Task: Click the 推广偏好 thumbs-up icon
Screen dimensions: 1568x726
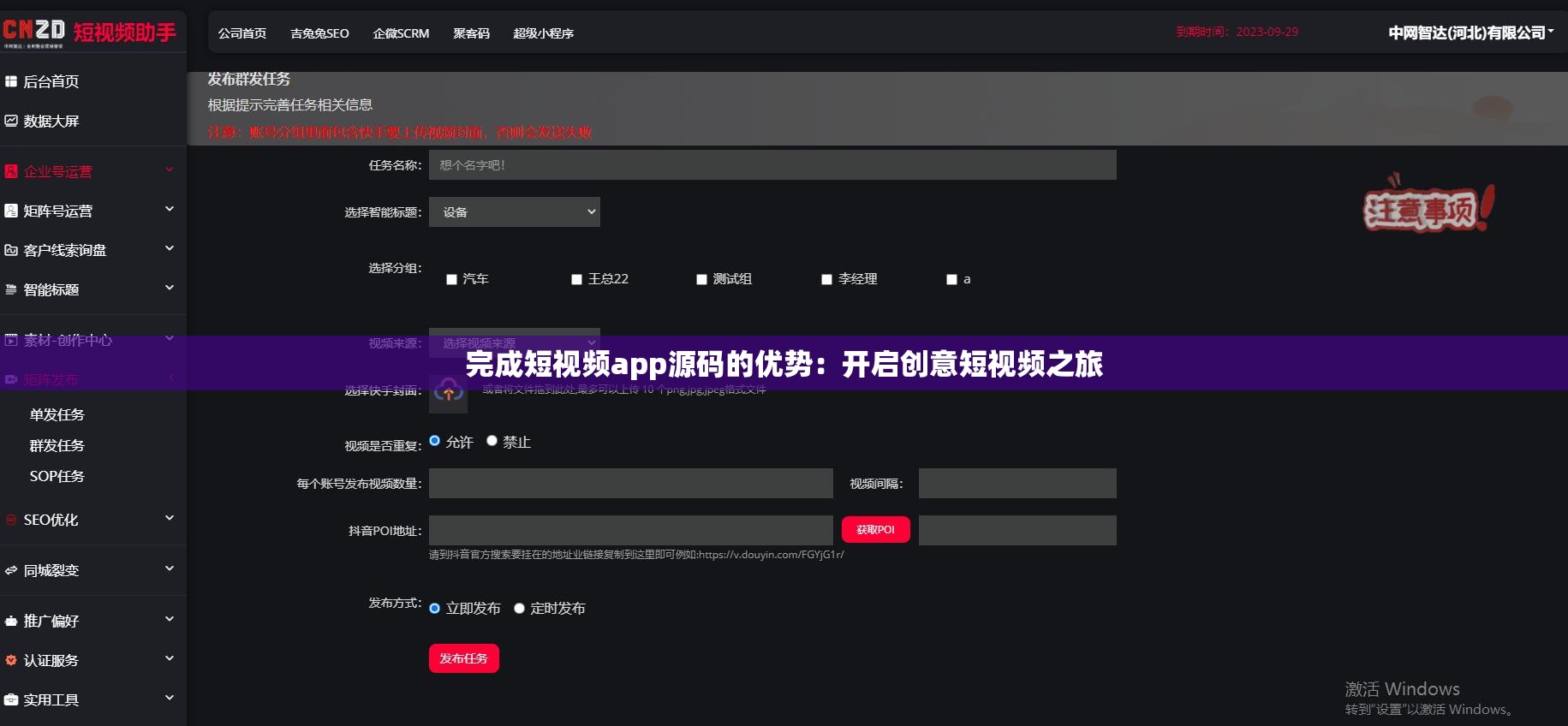Action: pos(11,621)
